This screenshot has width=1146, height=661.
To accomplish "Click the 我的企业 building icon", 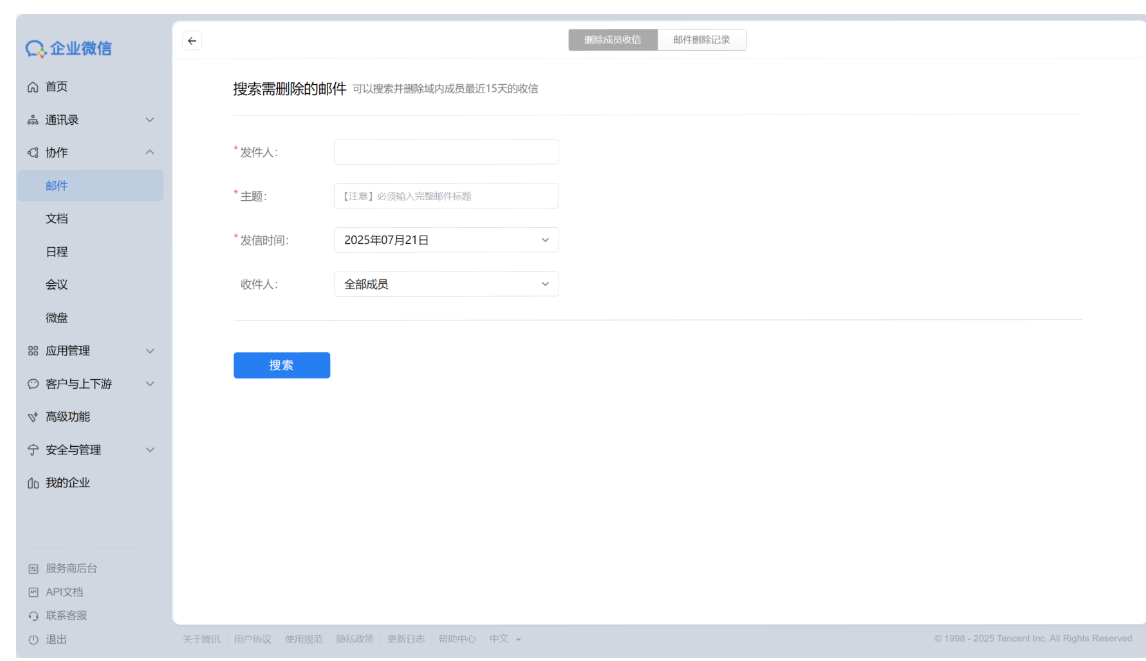I will click(x=33, y=483).
